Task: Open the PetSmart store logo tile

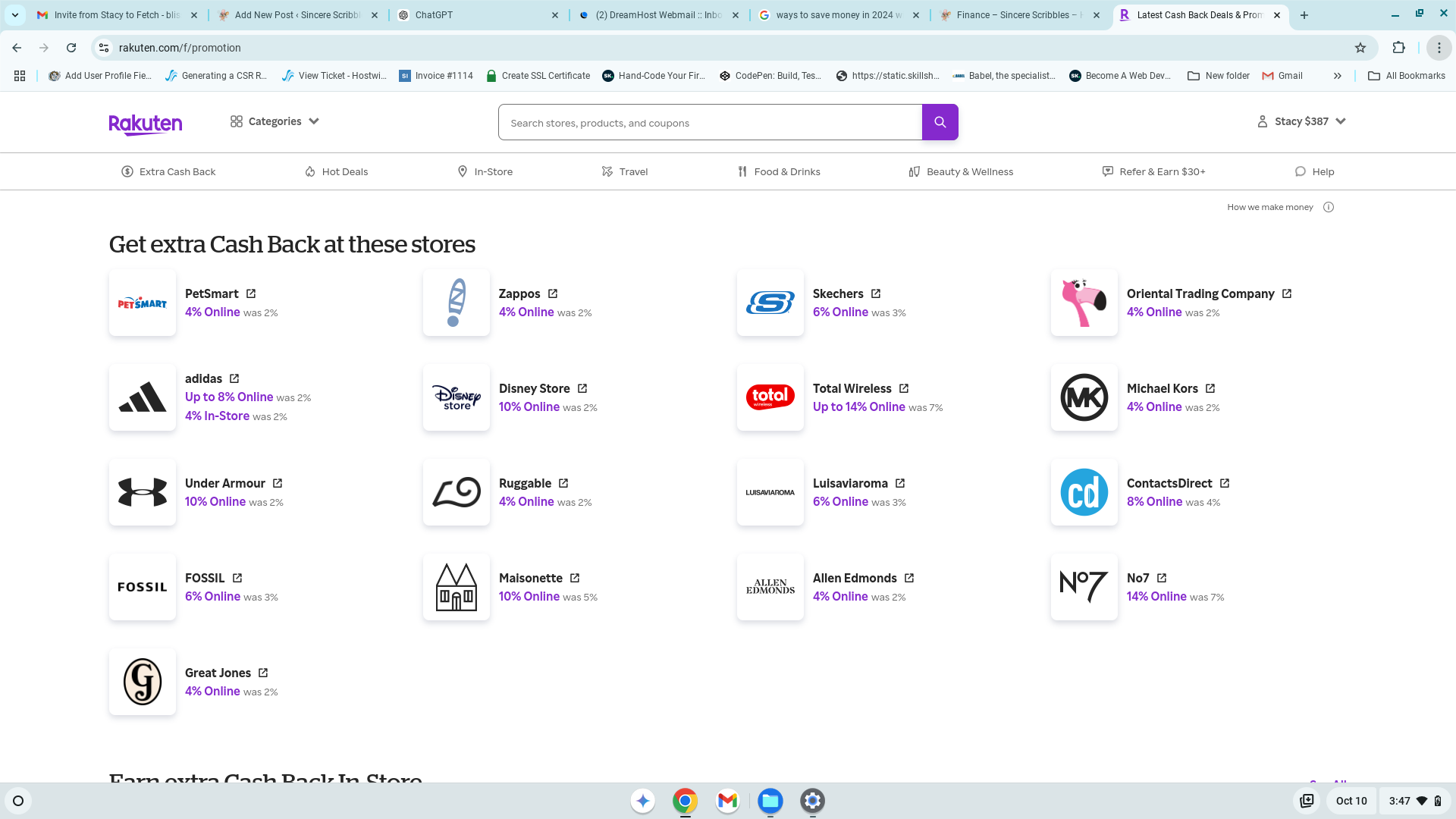Action: (x=143, y=303)
